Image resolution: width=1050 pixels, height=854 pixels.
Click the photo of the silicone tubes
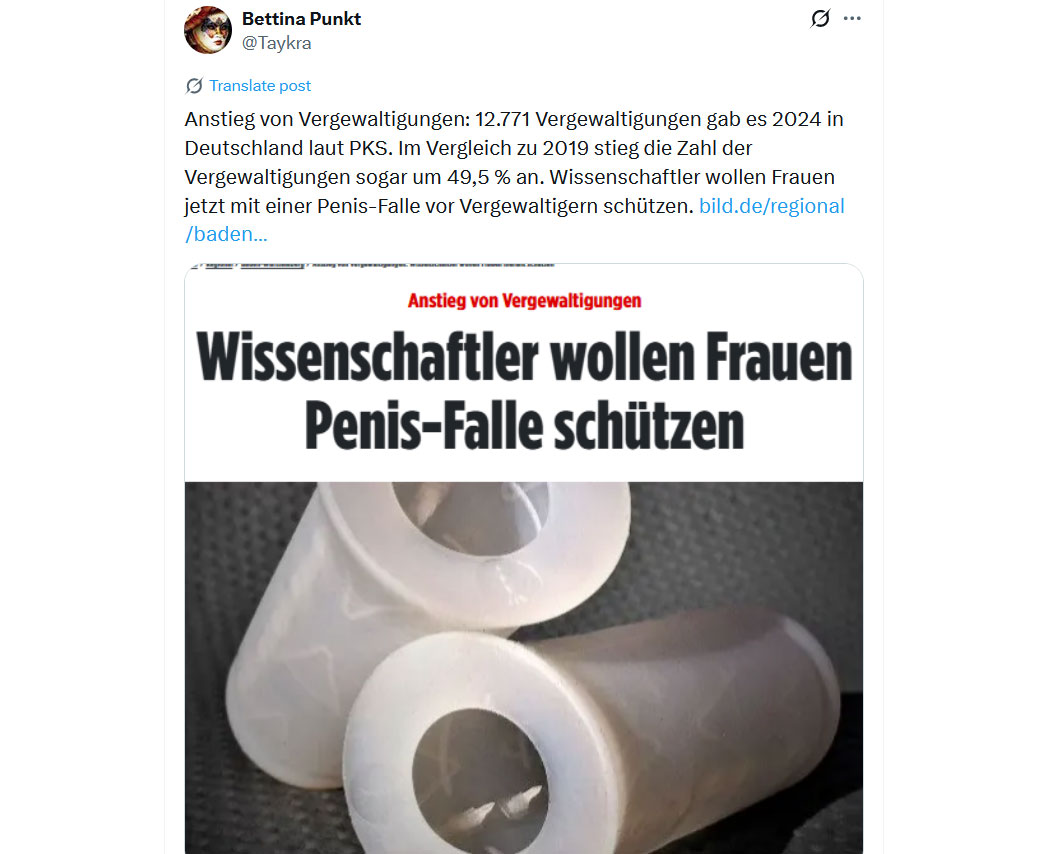point(524,668)
